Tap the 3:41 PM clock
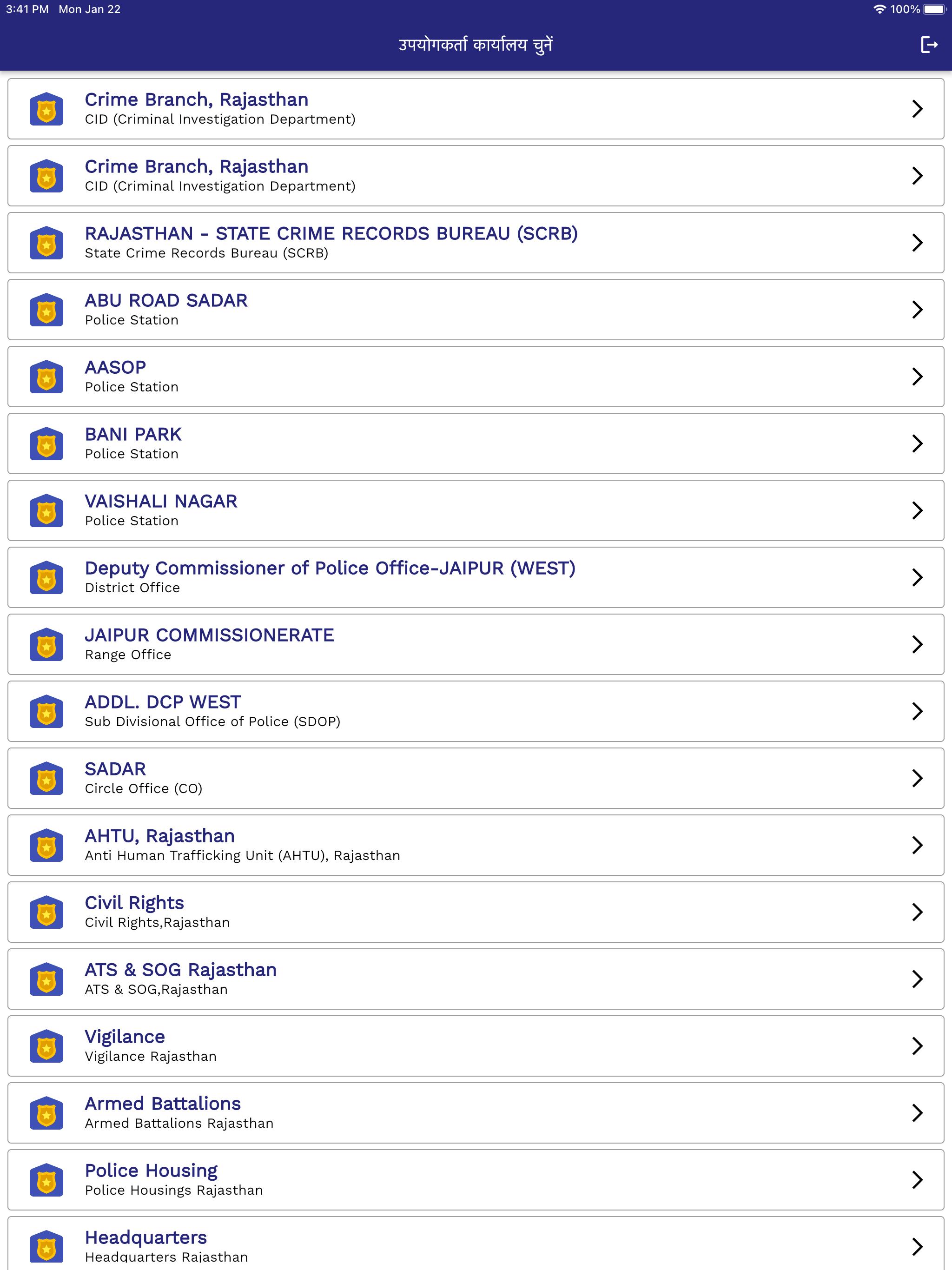 [27, 9]
